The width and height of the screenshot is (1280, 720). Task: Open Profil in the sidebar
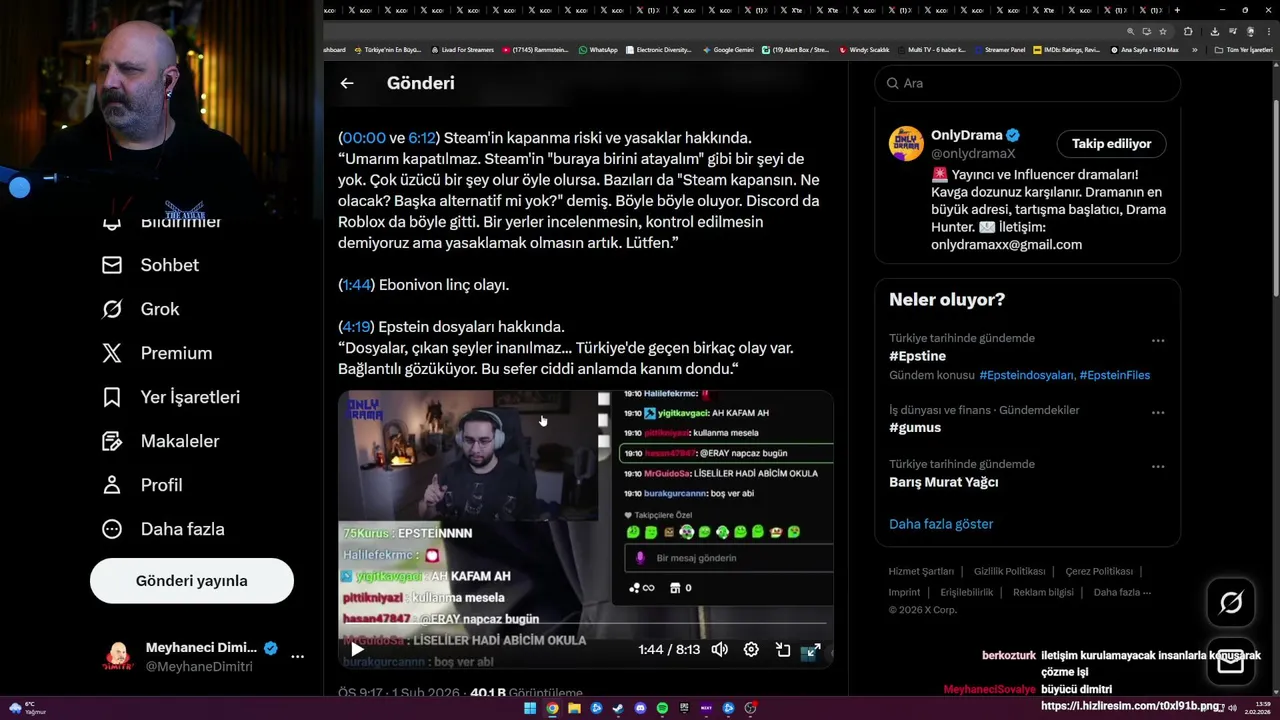(142, 485)
